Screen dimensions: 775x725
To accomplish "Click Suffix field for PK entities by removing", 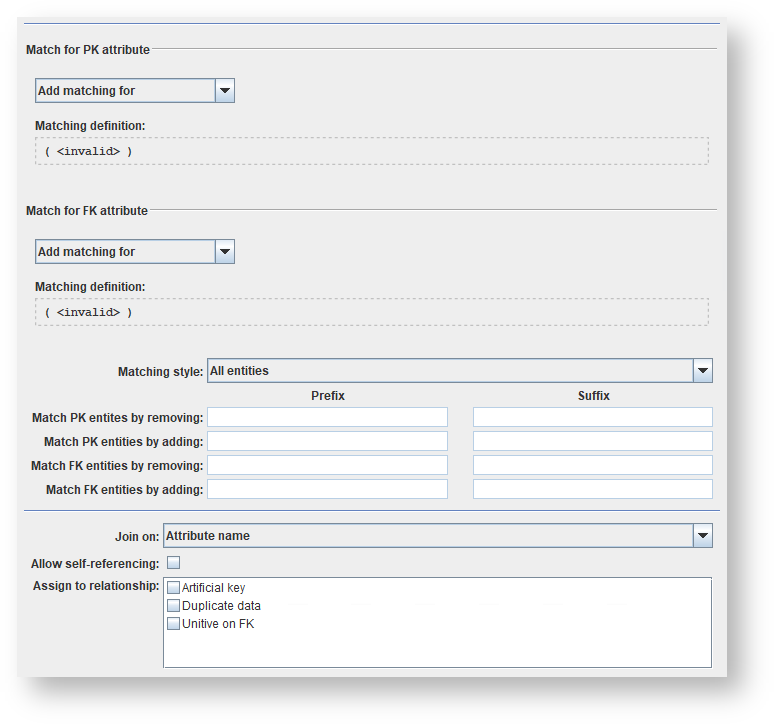I will click(592, 417).
